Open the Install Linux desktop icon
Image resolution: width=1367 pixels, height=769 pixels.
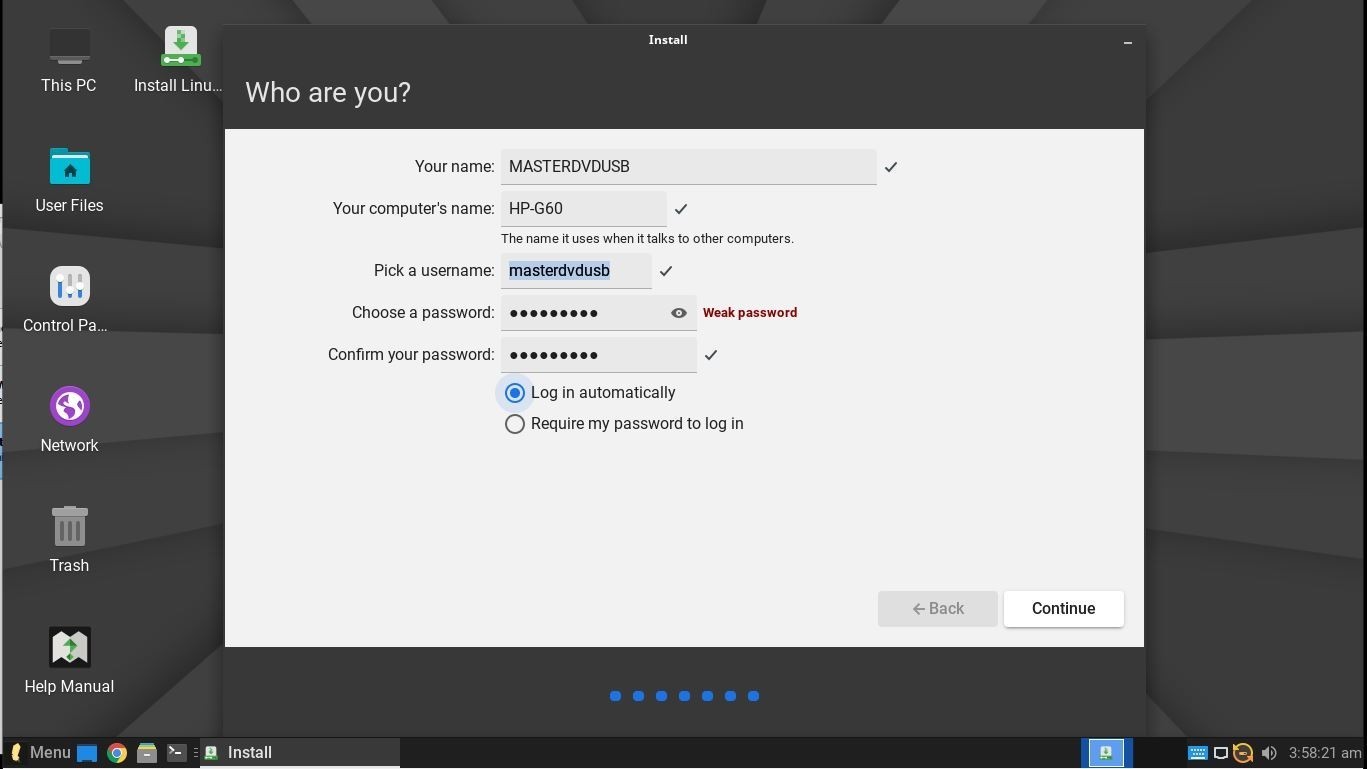[x=180, y=48]
